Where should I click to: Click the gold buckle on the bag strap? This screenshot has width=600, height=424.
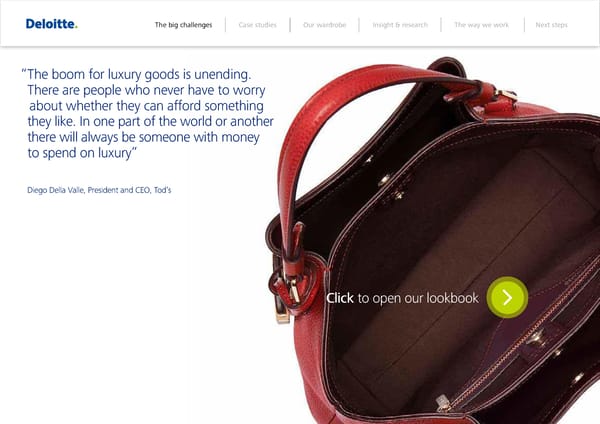[293, 289]
